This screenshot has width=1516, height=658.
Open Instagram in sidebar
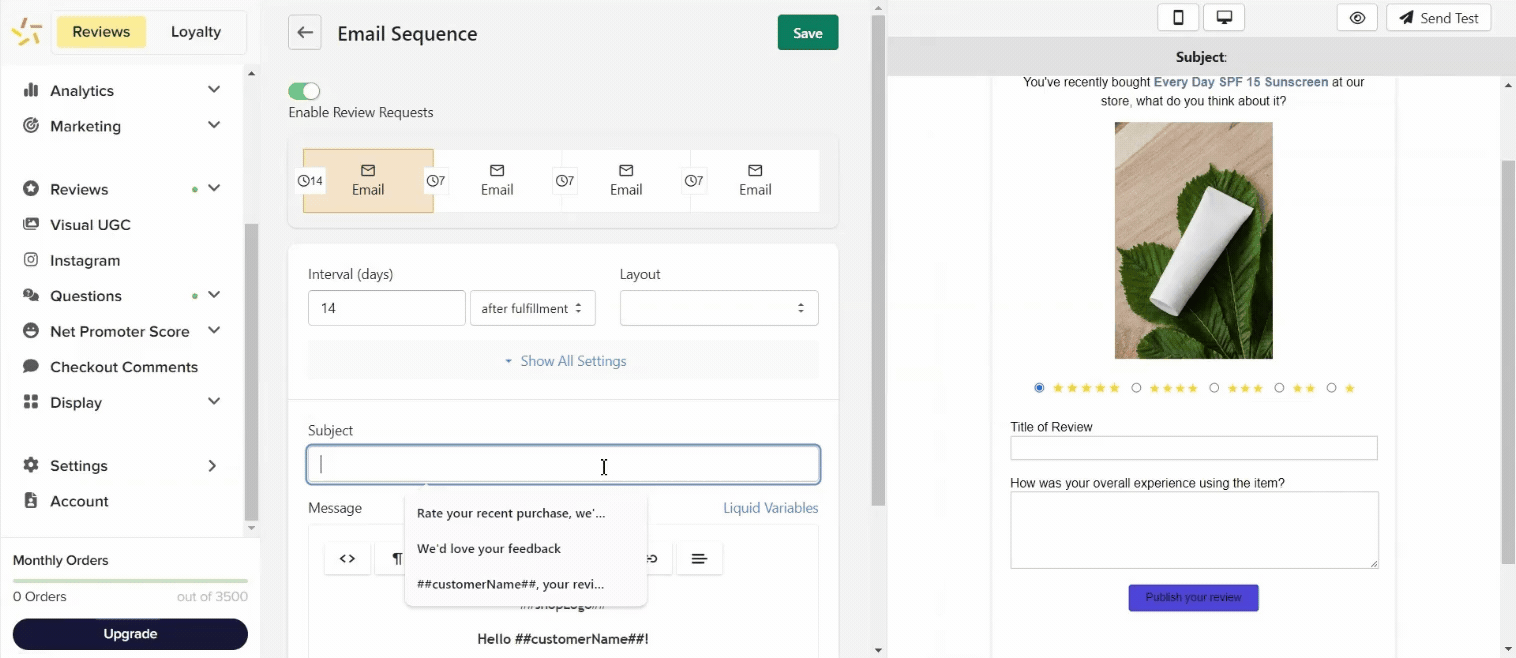click(85, 260)
